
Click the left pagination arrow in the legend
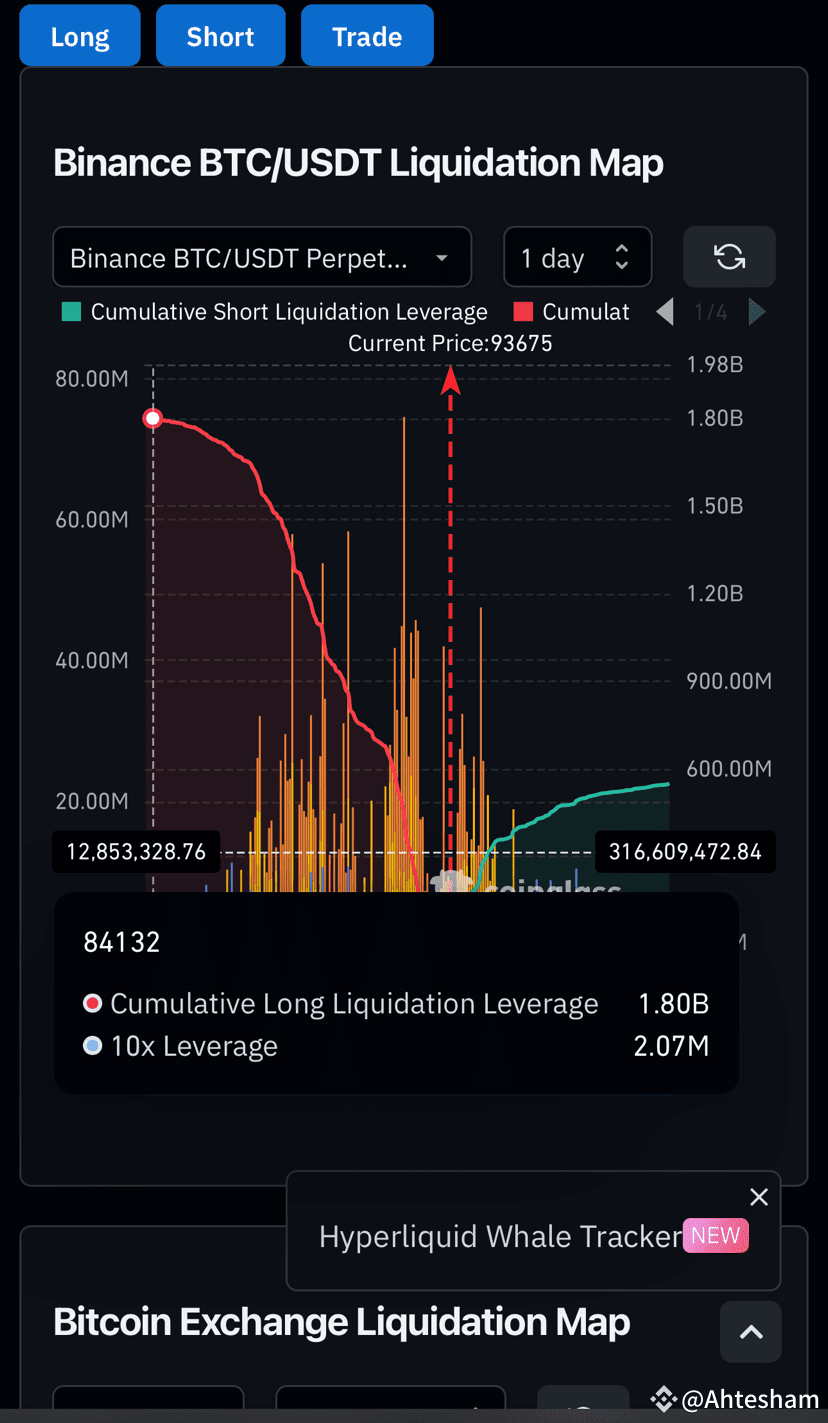[664, 312]
